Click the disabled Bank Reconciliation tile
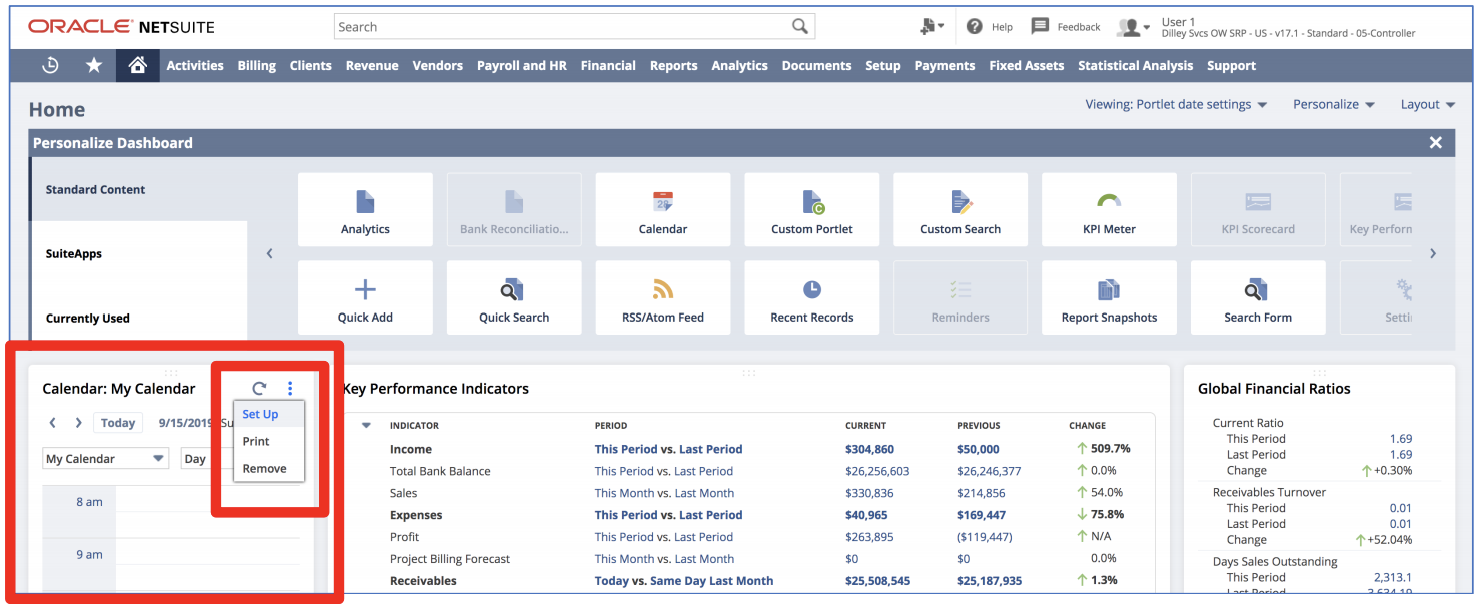This screenshot has width=1482, height=604. click(514, 210)
